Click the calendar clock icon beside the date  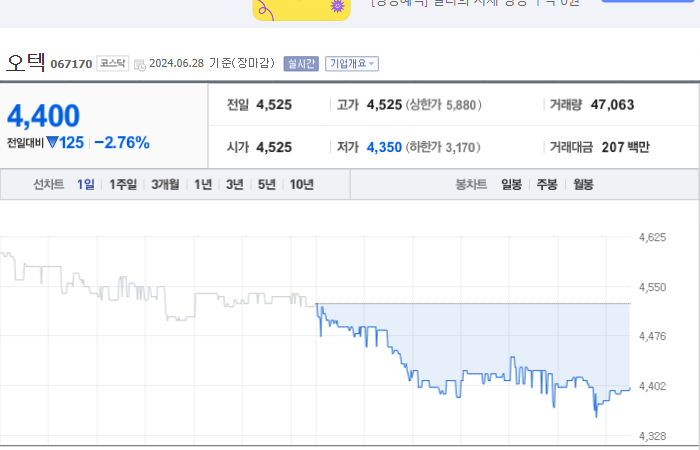click(x=140, y=65)
